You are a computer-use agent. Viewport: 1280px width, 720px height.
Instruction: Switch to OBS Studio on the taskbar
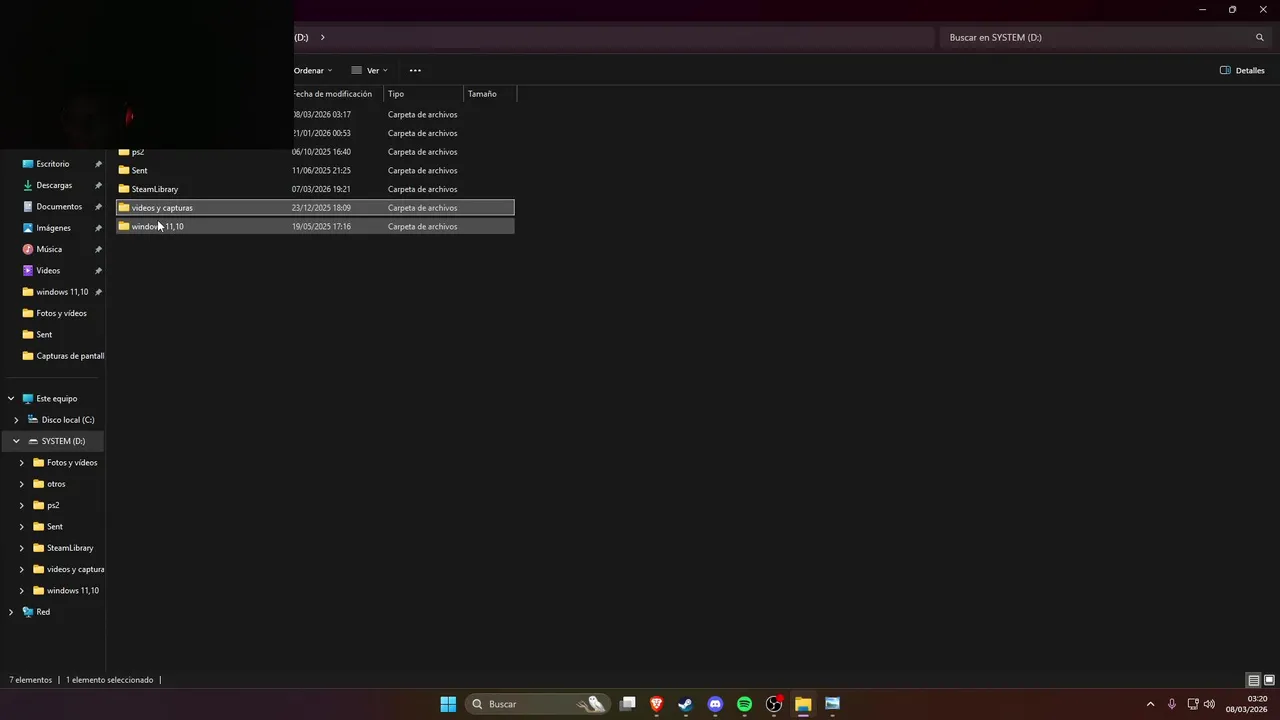773,704
